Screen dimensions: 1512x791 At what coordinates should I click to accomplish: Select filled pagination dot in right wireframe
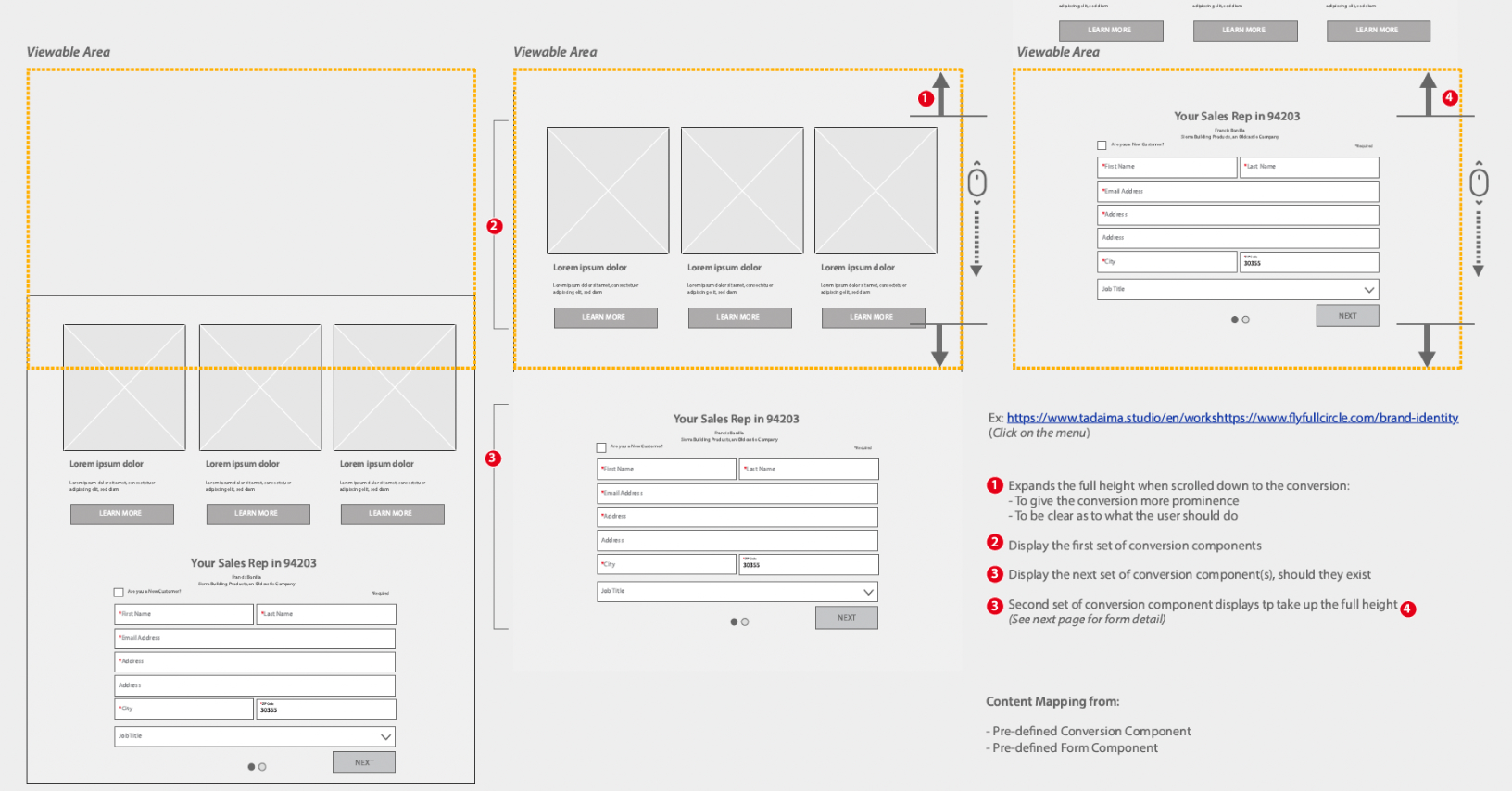tap(1234, 320)
